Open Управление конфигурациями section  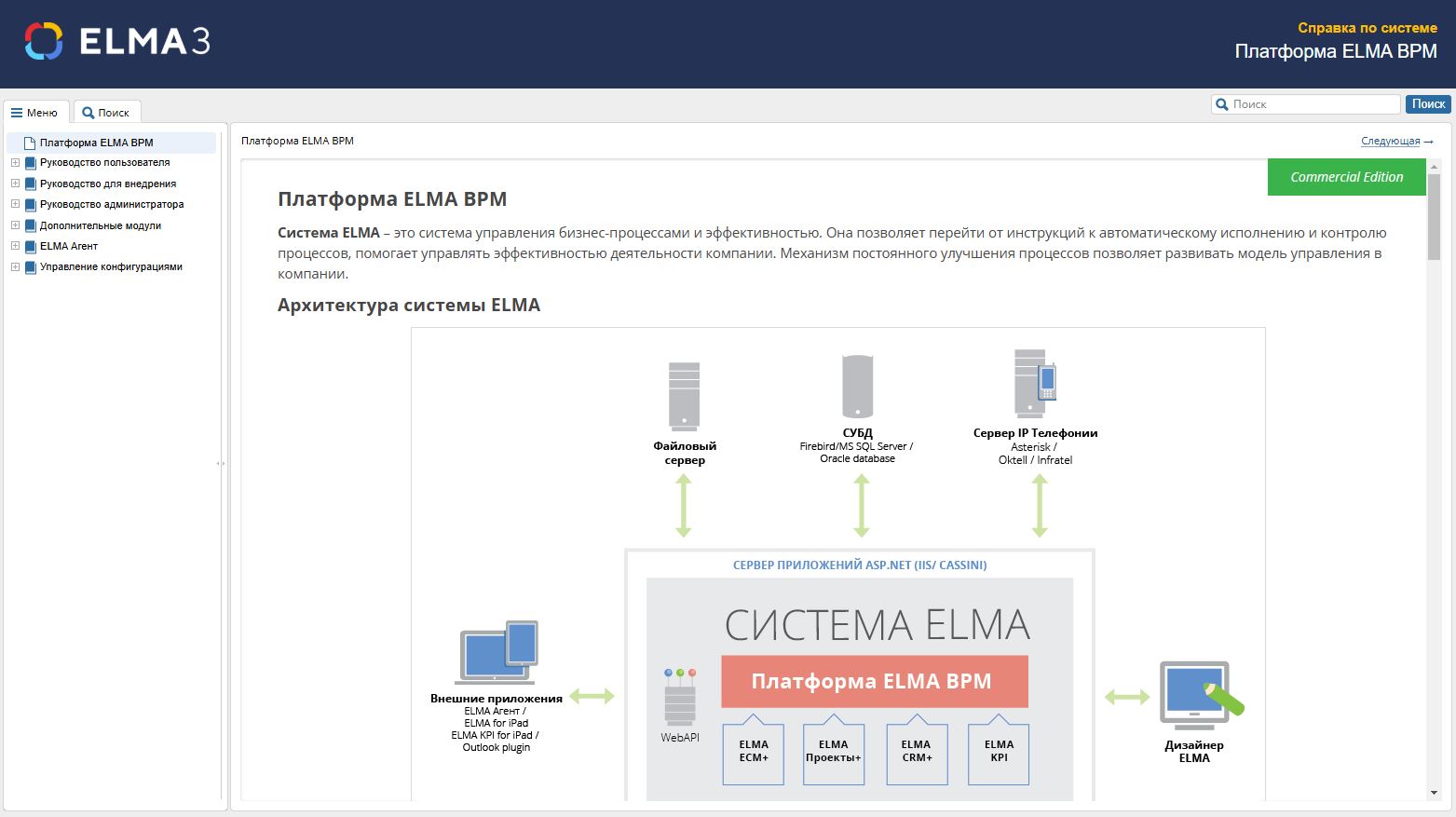[111, 266]
